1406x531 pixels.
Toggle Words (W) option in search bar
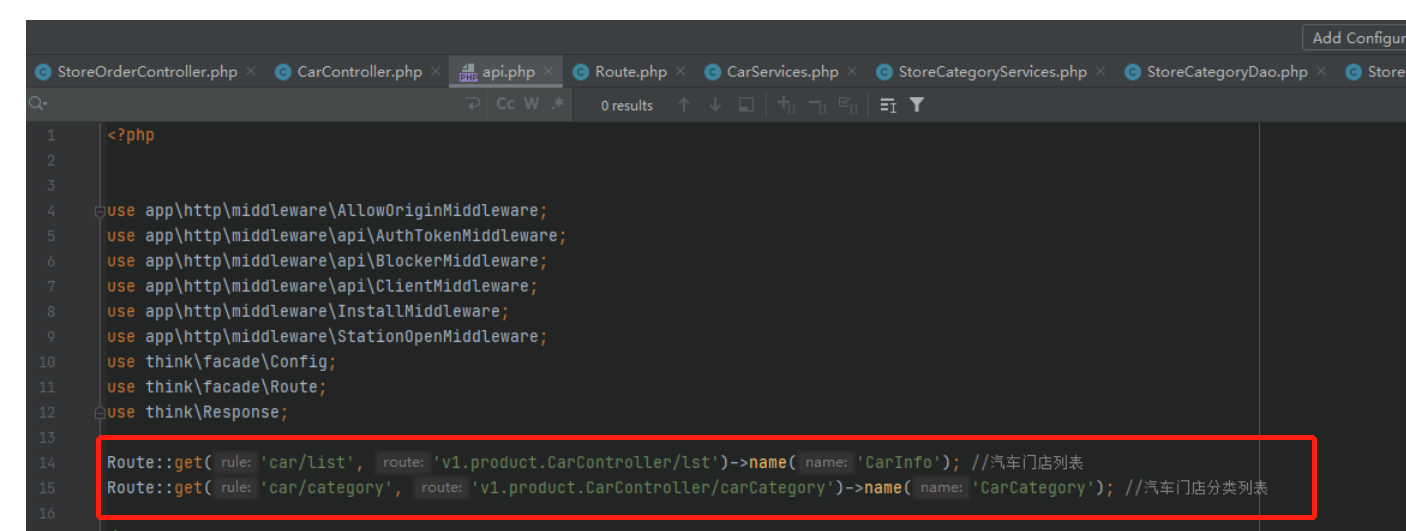point(531,104)
